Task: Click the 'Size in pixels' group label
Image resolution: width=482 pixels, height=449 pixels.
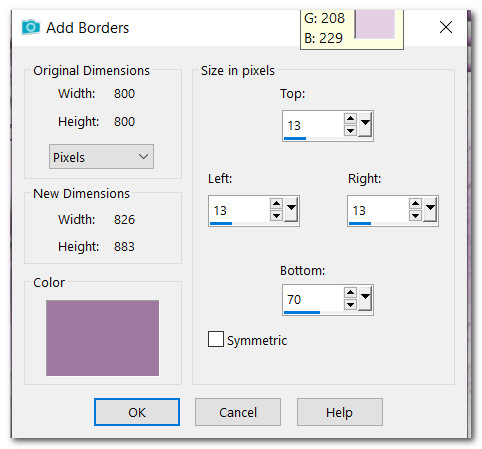Action: (x=238, y=71)
